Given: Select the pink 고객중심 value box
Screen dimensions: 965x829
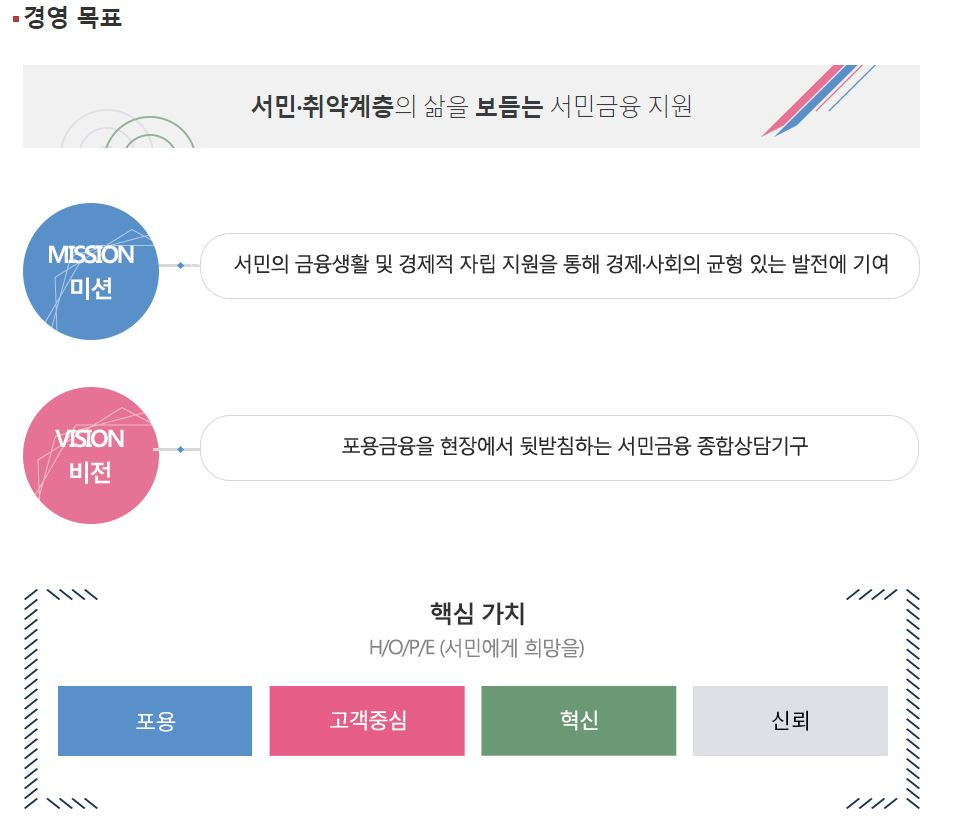Looking at the screenshot, I should (x=367, y=721).
